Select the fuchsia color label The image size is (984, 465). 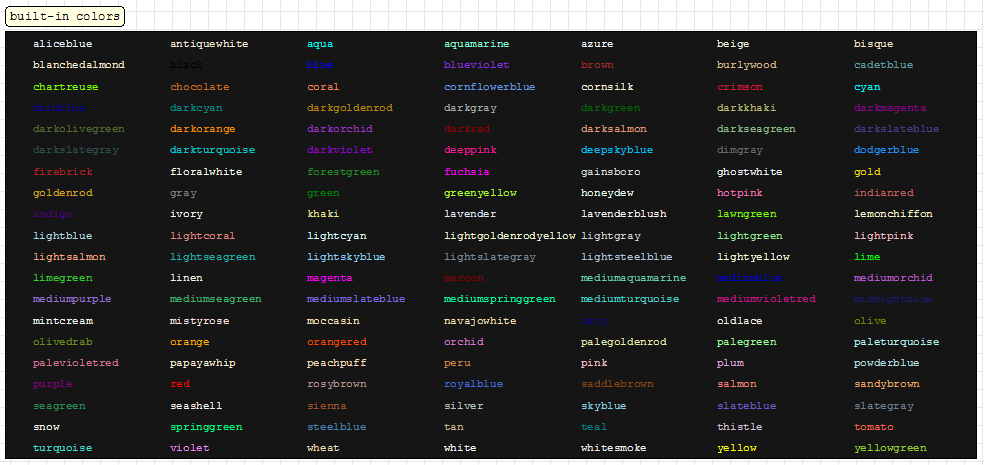click(x=468, y=172)
